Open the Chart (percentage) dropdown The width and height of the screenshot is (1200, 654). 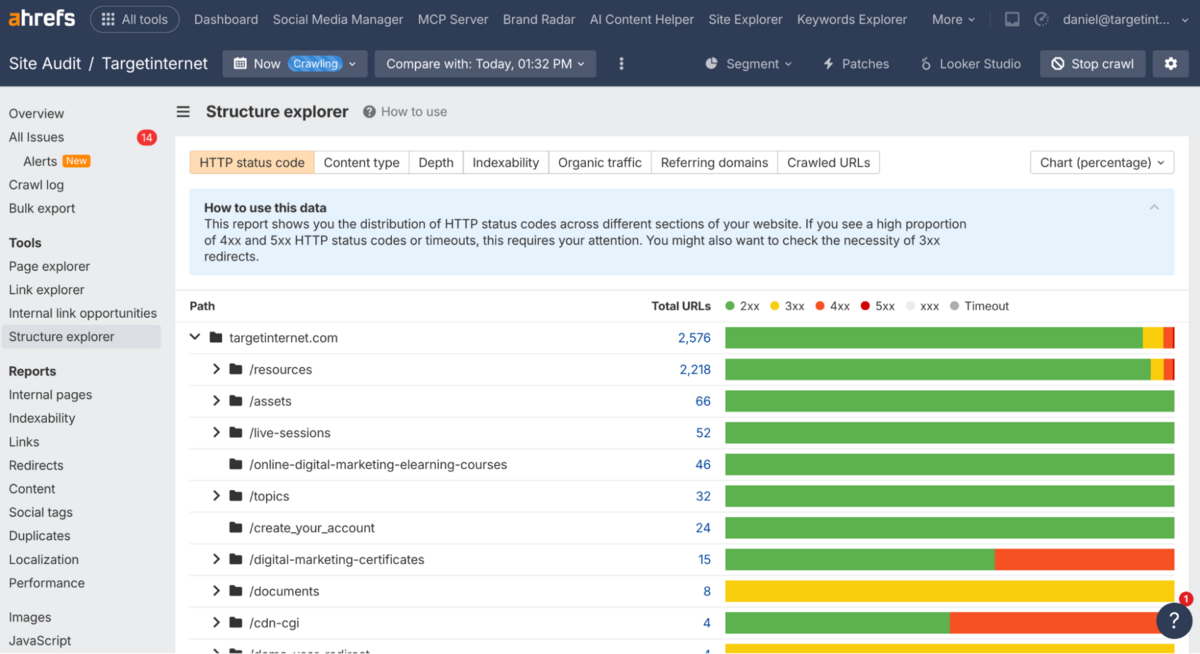pyautogui.click(x=1102, y=162)
